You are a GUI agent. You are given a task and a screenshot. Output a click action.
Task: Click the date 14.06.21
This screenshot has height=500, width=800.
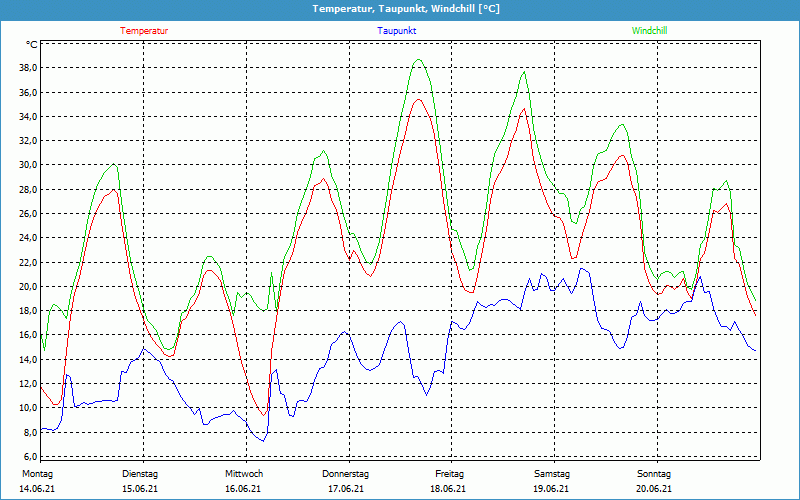point(37,489)
